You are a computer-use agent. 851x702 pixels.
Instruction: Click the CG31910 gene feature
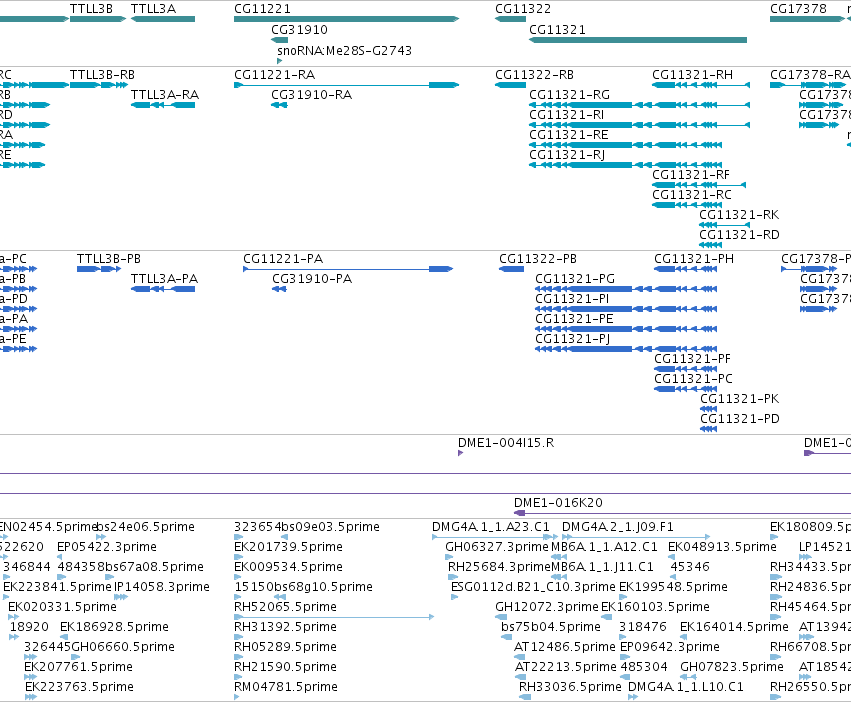coord(280,40)
